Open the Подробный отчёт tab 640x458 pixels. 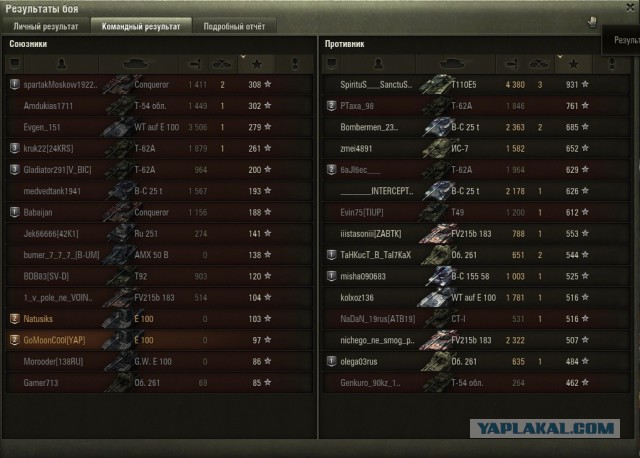(x=234, y=27)
